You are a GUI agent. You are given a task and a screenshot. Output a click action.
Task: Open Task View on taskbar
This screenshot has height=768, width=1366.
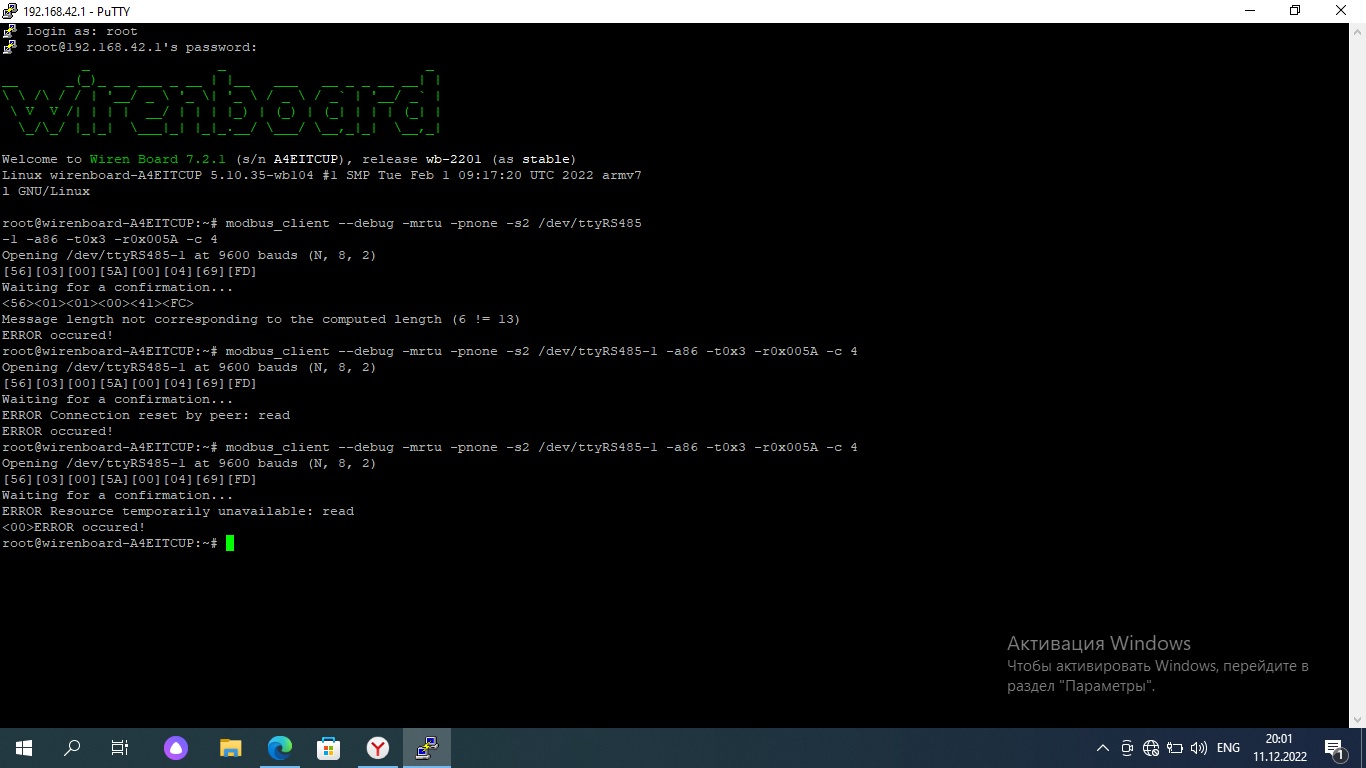tap(120, 748)
